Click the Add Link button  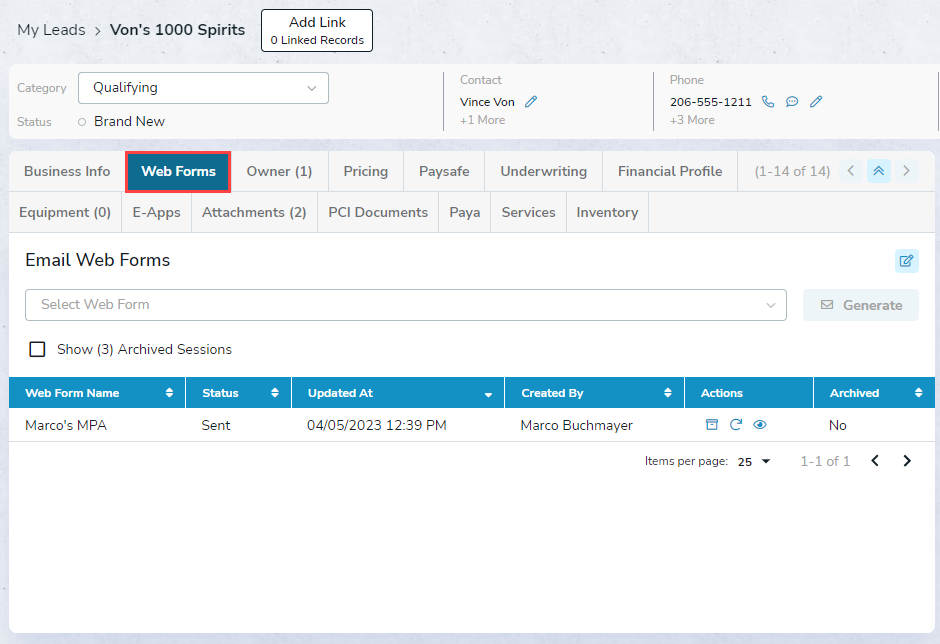tap(317, 31)
